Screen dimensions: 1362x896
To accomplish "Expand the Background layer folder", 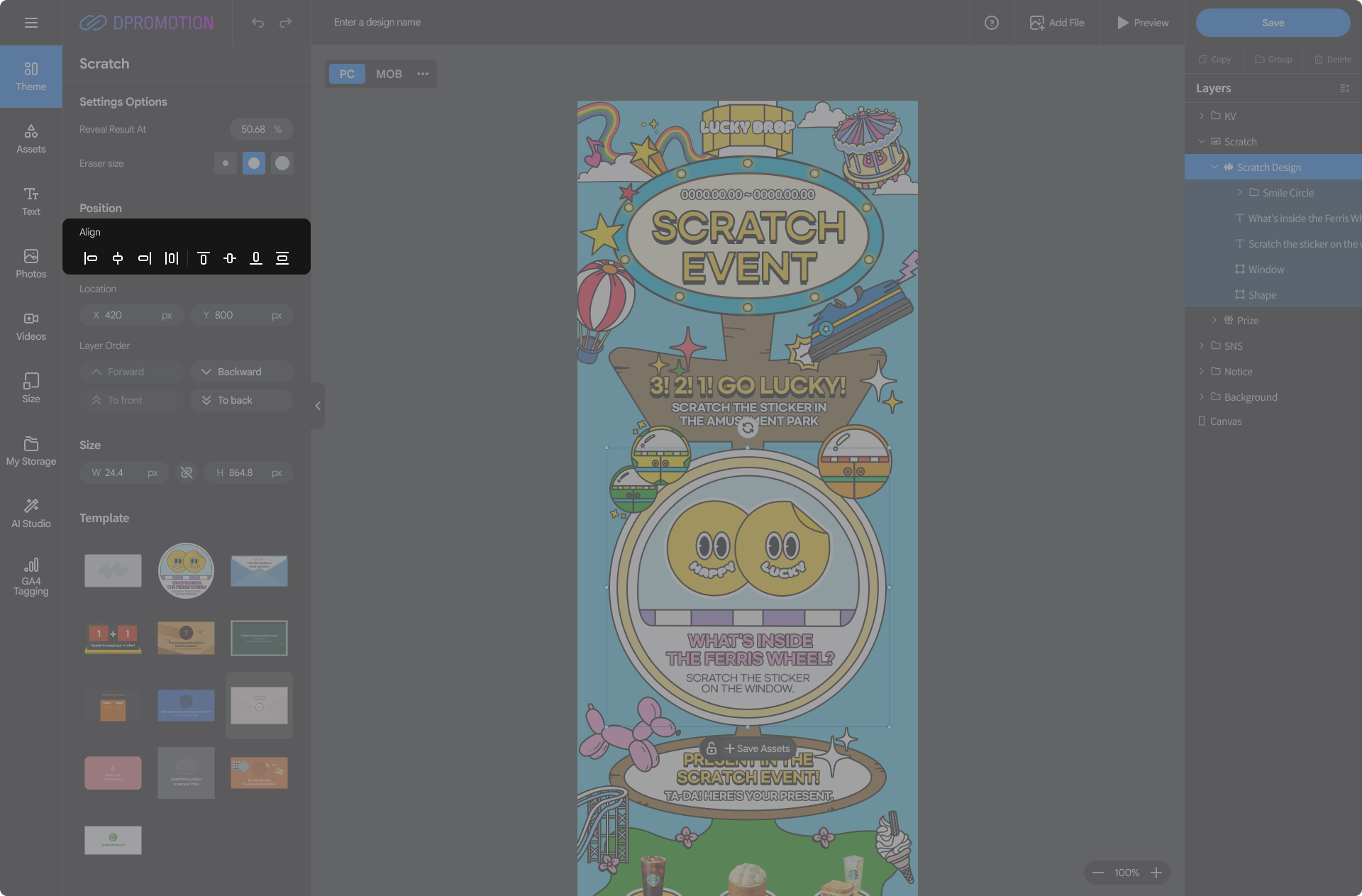I will pyautogui.click(x=1202, y=397).
